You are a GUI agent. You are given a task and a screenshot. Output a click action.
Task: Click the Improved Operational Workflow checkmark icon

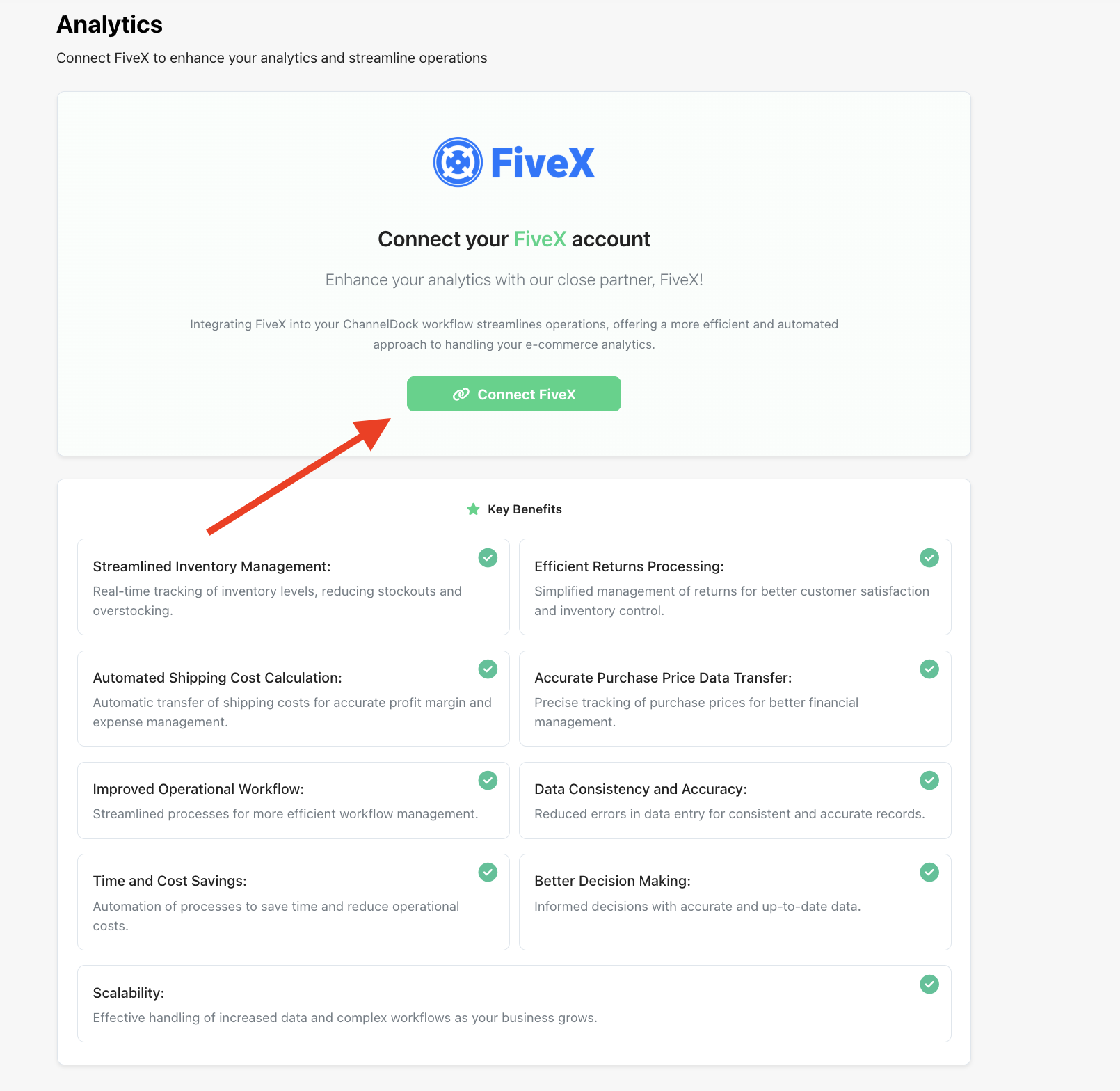pos(488,780)
